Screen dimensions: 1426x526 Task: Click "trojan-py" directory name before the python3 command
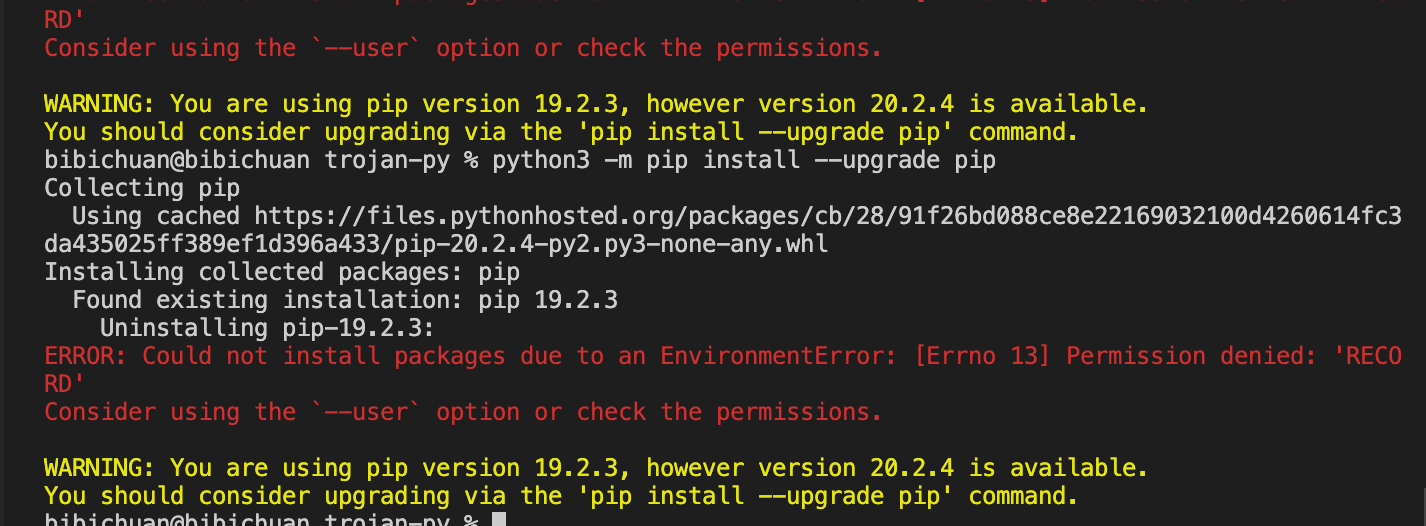click(x=387, y=160)
